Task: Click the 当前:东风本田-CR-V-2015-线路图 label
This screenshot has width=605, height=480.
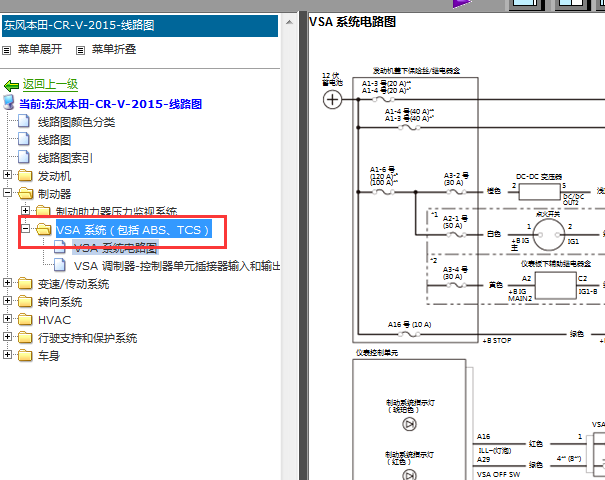Action: [x=110, y=104]
